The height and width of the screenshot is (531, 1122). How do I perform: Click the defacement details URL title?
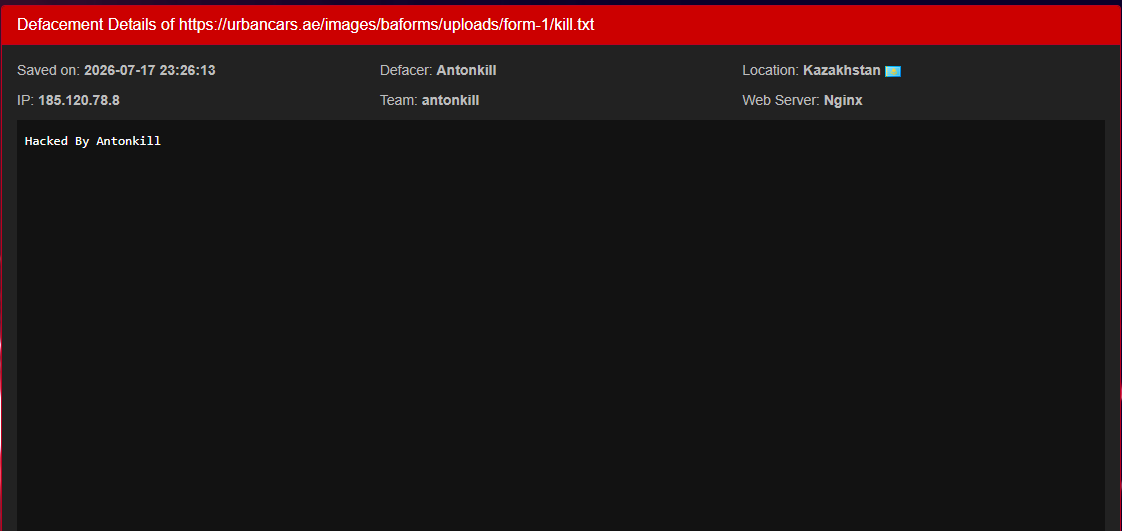[306, 24]
